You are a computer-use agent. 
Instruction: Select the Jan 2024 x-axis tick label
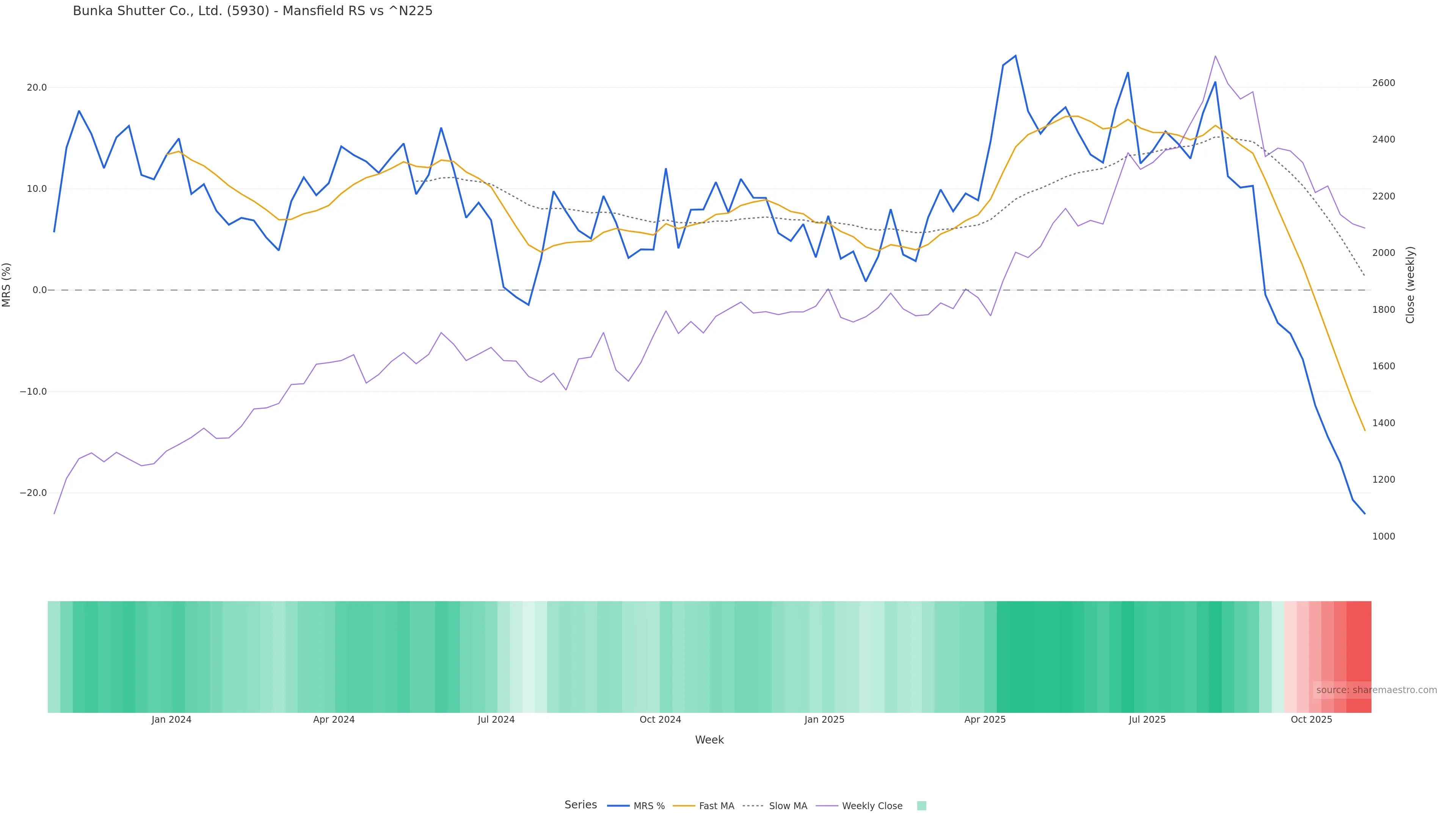(x=171, y=720)
